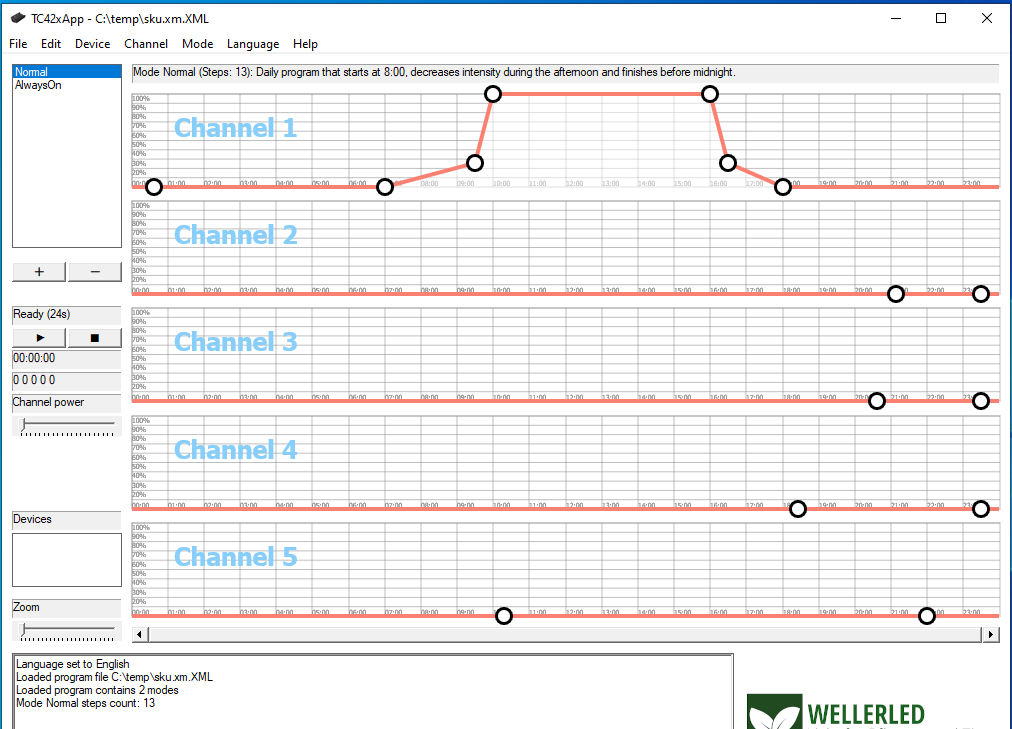Start the program with the Play button
The width and height of the screenshot is (1012, 729).
tap(38, 337)
